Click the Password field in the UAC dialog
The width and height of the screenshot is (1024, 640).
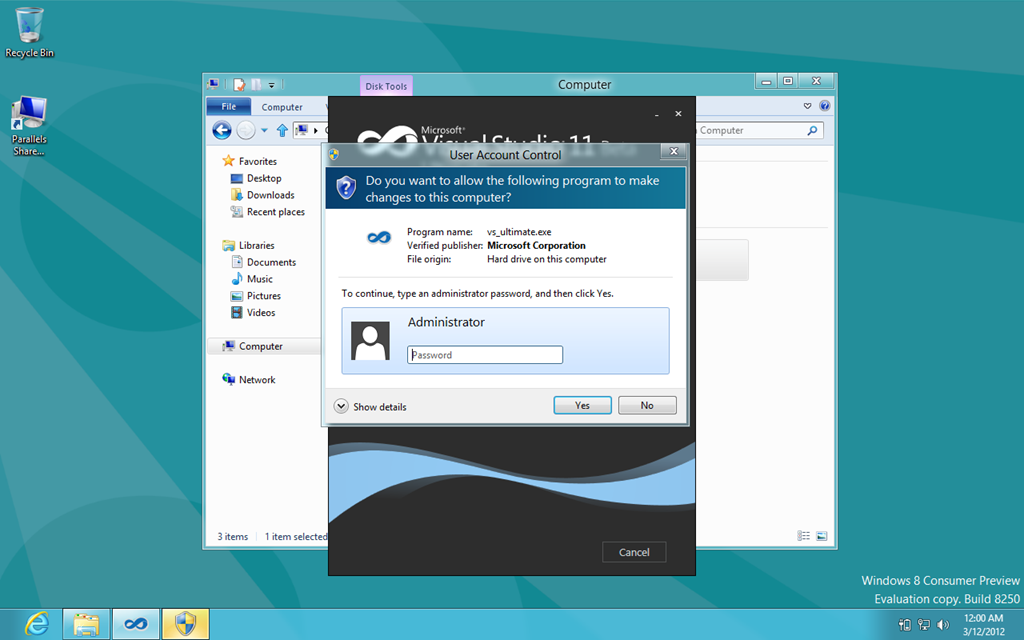(x=485, y=355)
